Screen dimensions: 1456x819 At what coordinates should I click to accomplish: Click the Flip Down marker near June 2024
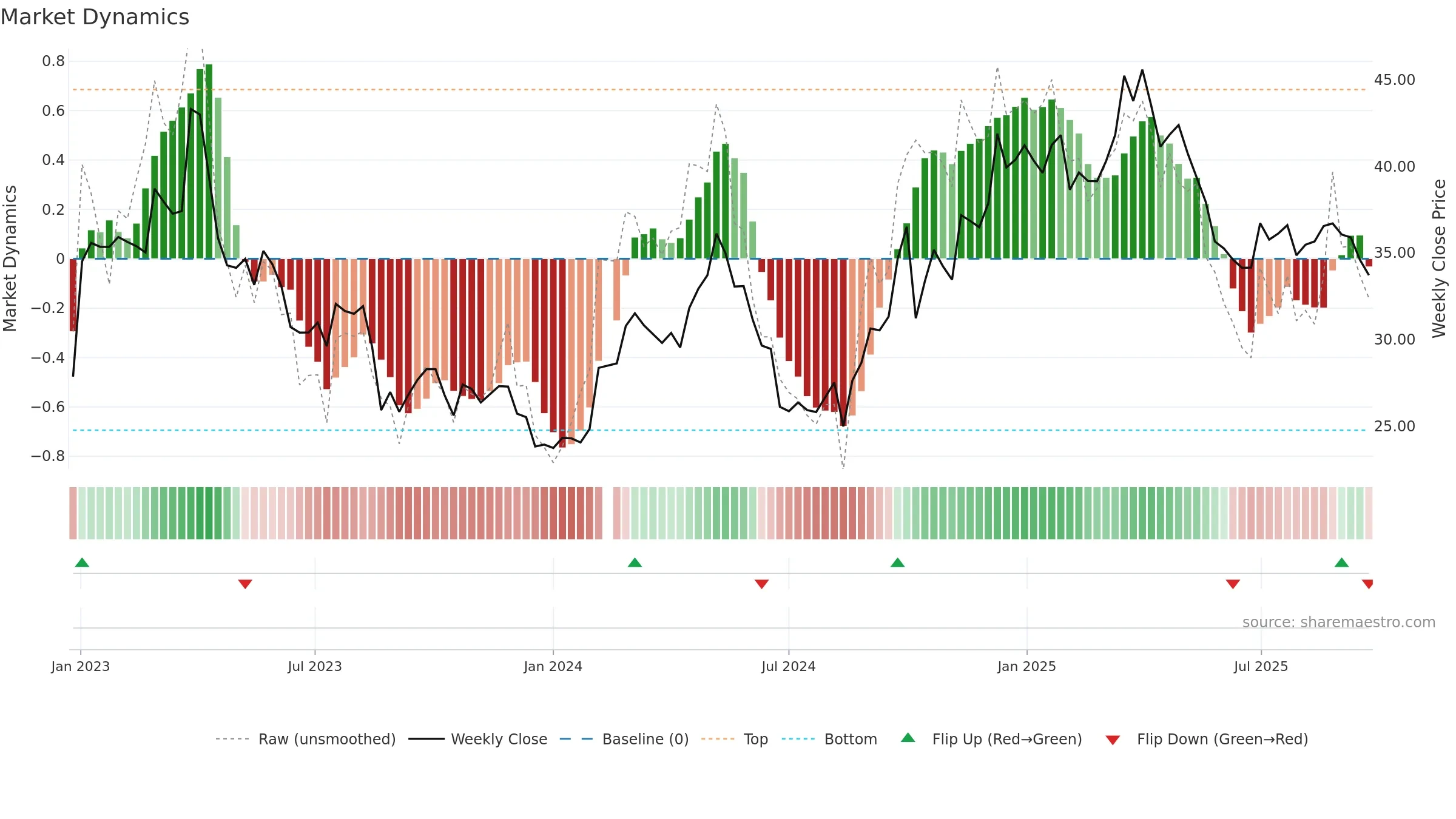tap(761, 584)
